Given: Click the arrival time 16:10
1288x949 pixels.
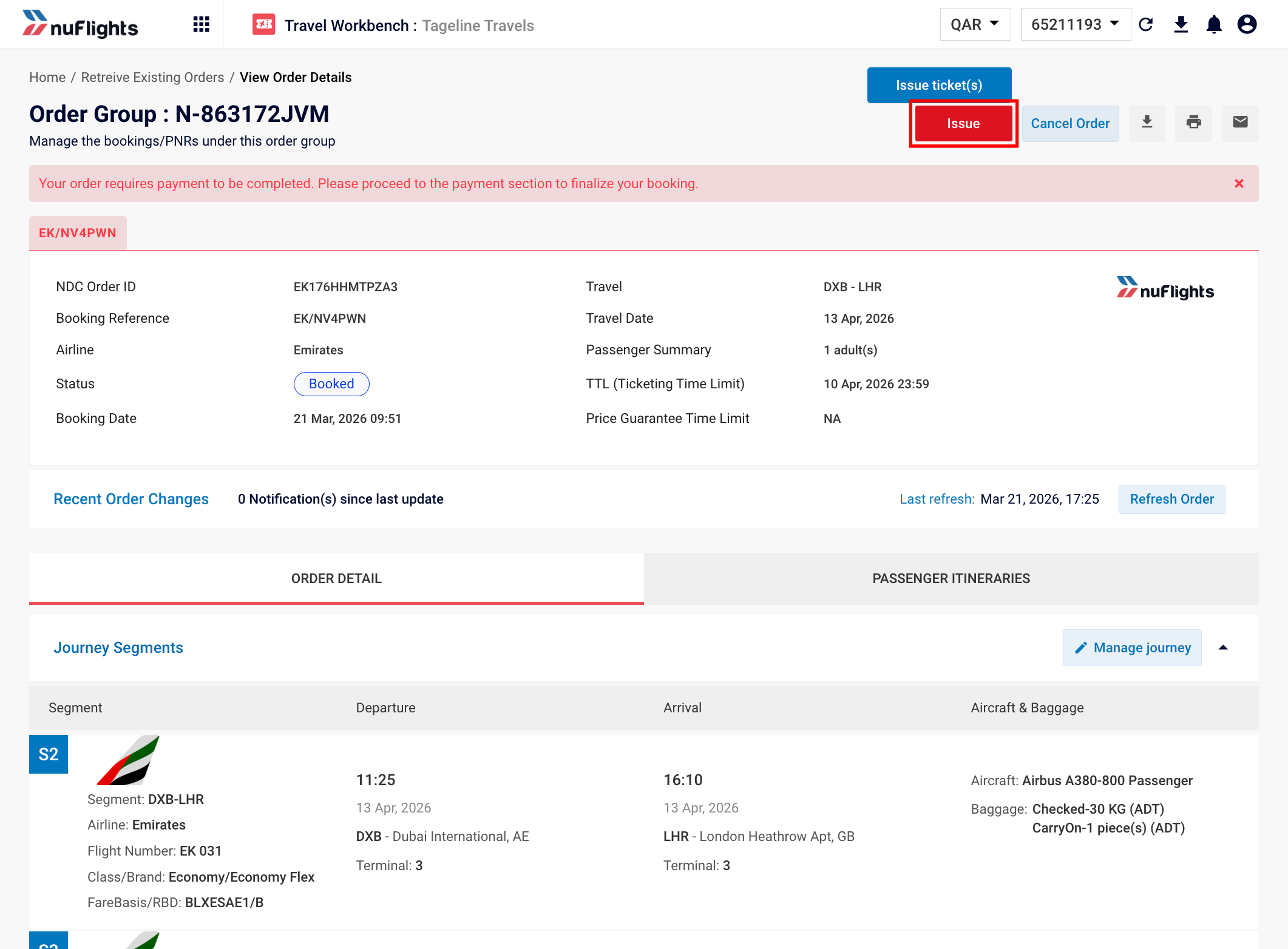Looking at the screenshot, I should (x=683, y=780).
